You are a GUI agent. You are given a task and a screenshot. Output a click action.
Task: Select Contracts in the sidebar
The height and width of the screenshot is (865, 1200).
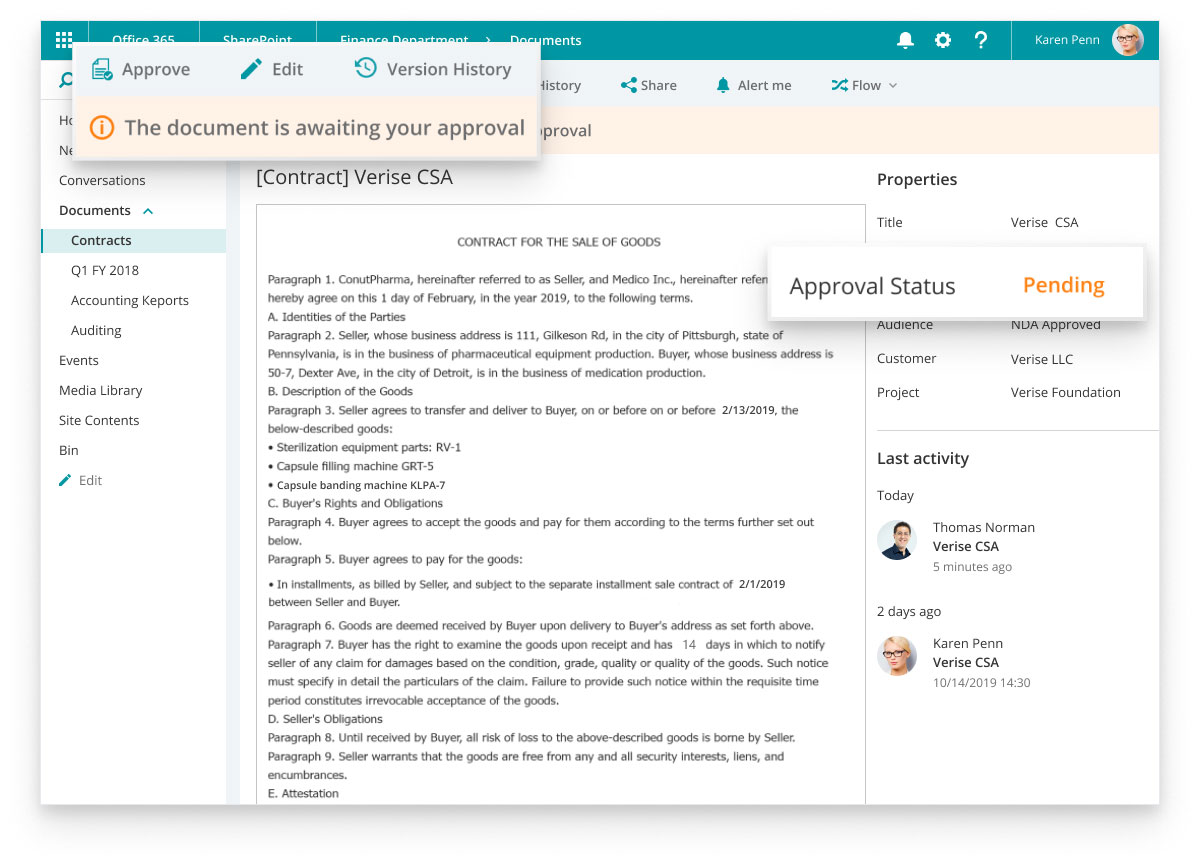click(101, 240)
